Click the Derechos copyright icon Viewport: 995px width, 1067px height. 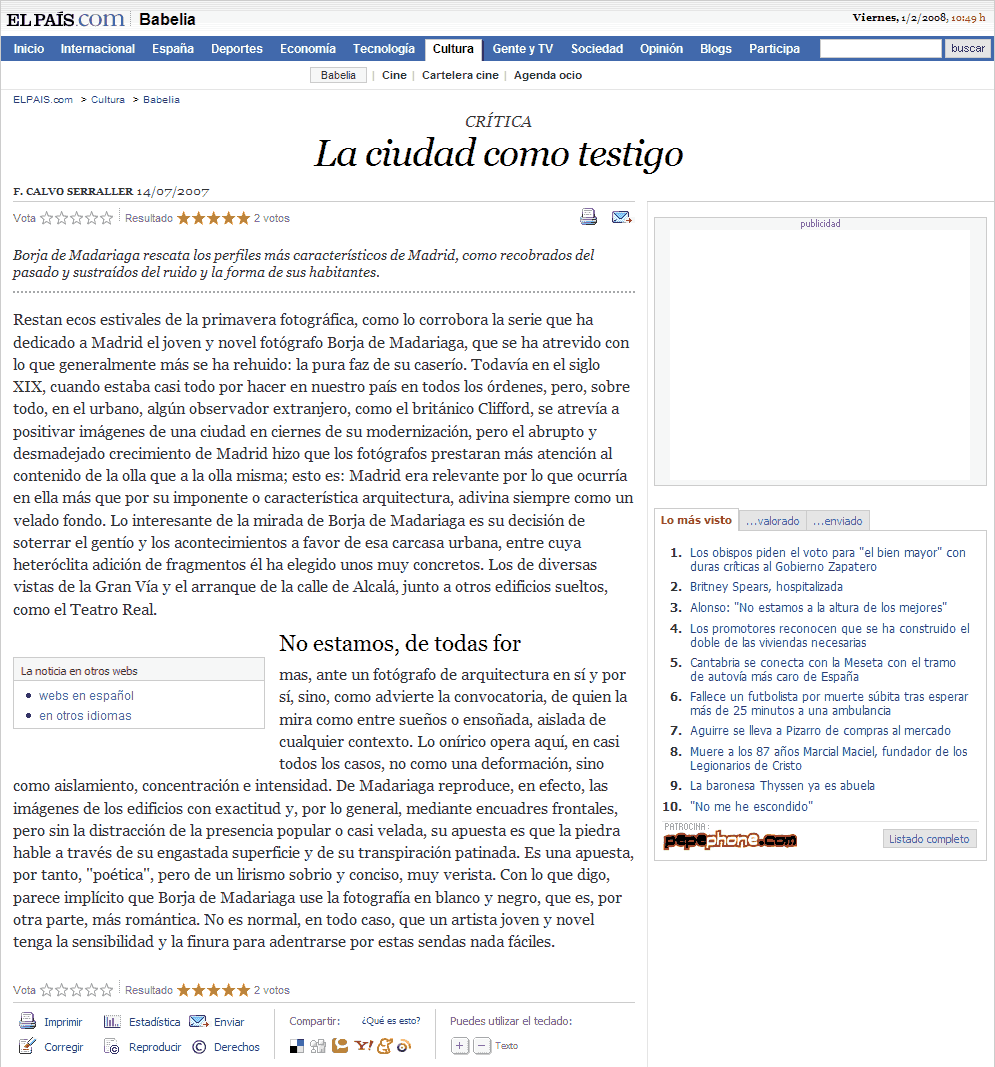click(199, 1047)
